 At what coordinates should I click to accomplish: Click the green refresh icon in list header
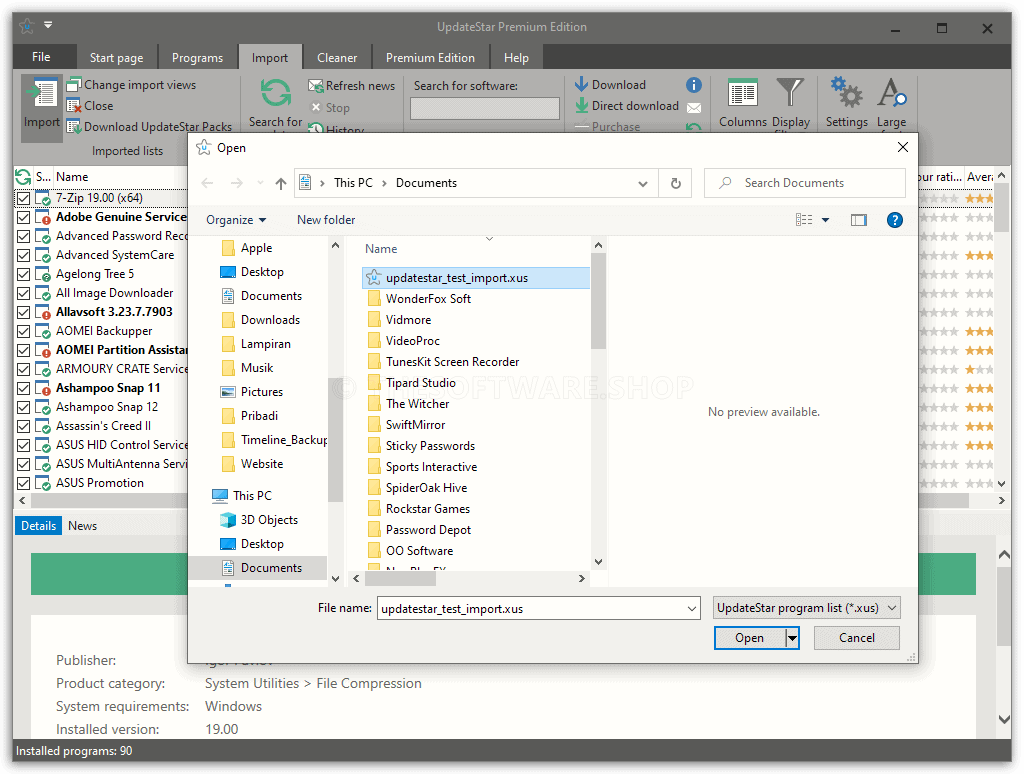(23, 177)
